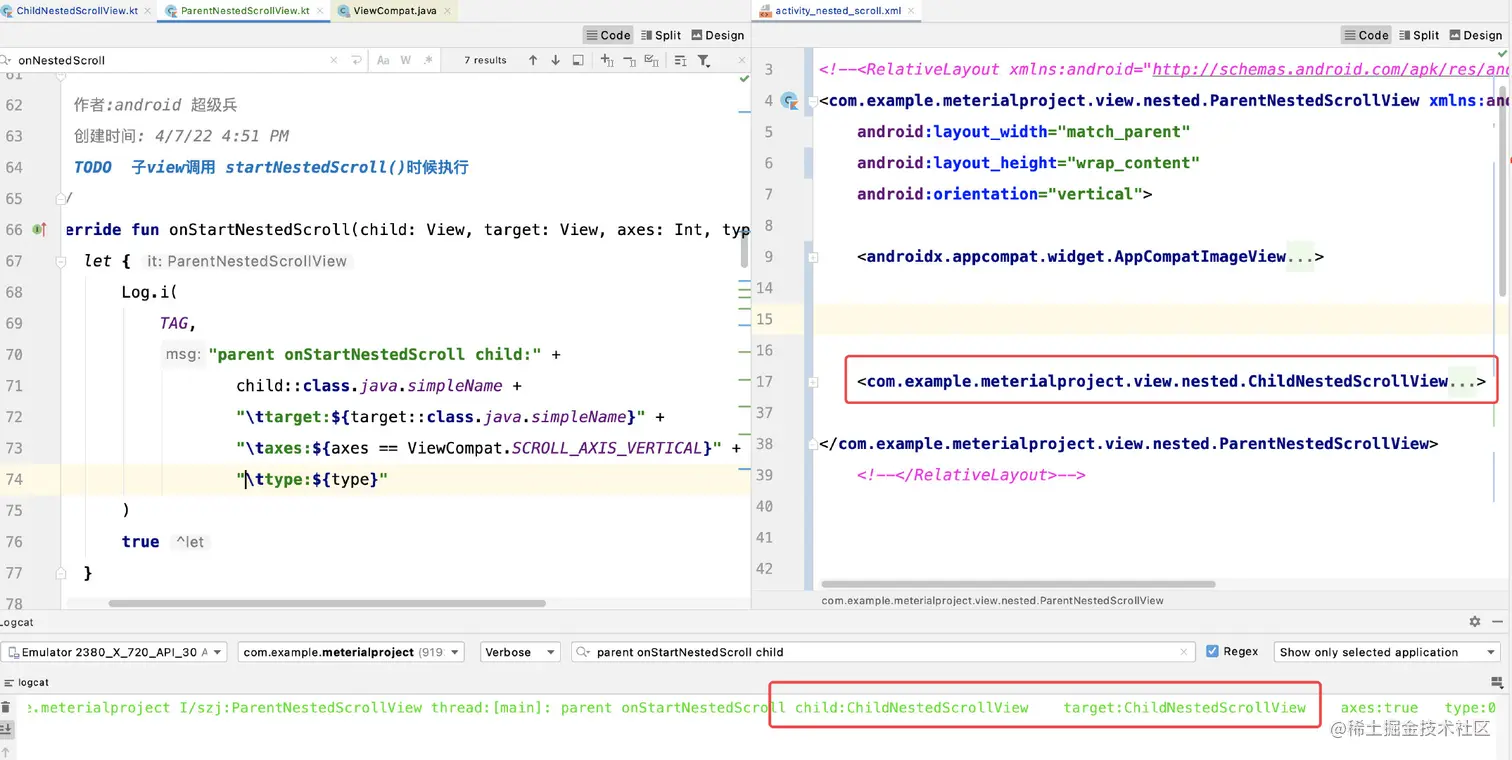This screenshot has height=760, width=1512.
Task: Toggle Regex (.*) search option
Action: pos(428,60)
